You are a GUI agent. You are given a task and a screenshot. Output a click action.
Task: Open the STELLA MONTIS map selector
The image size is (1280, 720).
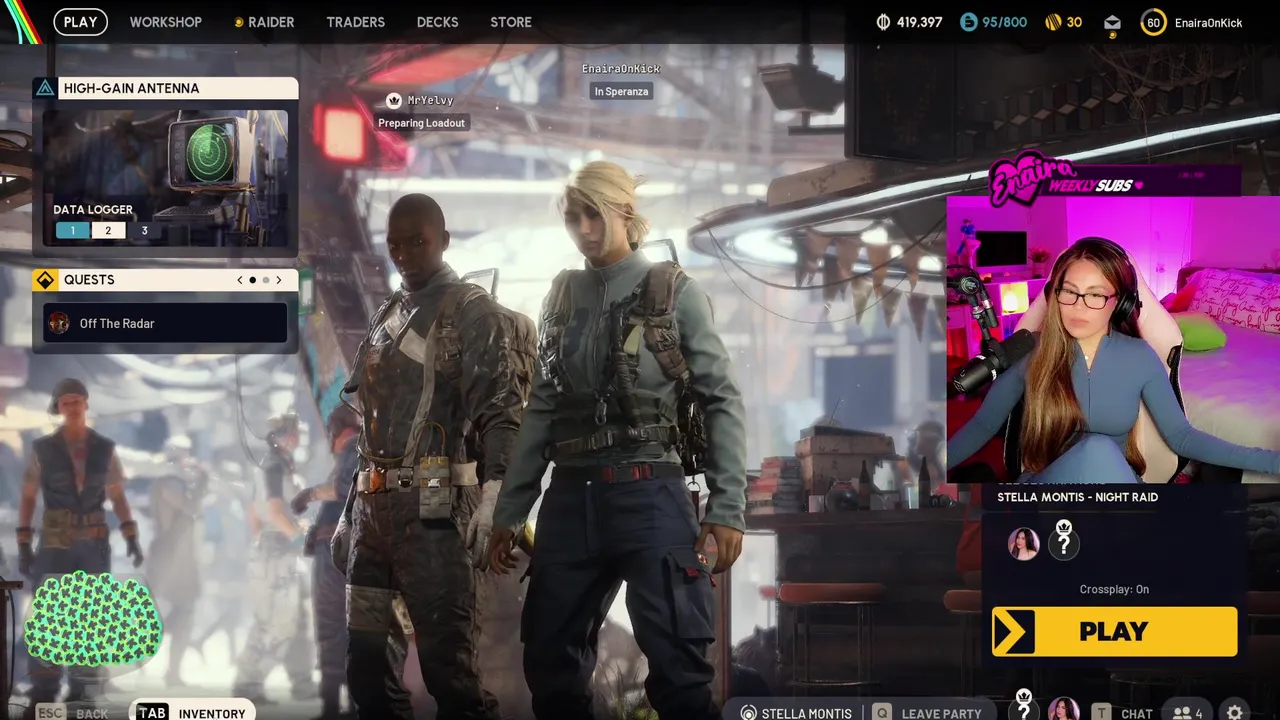796,712
